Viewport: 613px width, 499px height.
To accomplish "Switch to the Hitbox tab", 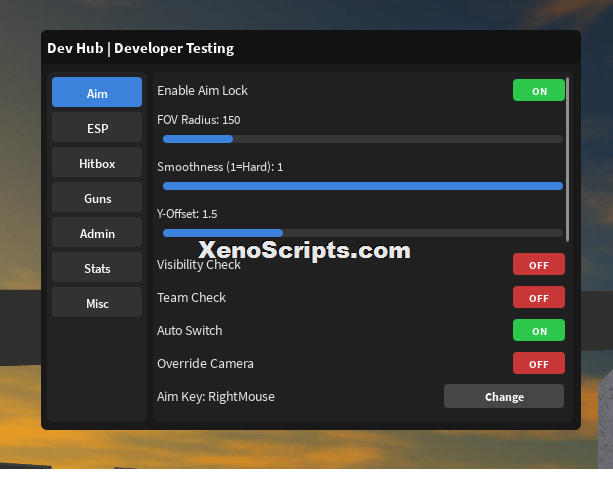I will pos(97,162).
